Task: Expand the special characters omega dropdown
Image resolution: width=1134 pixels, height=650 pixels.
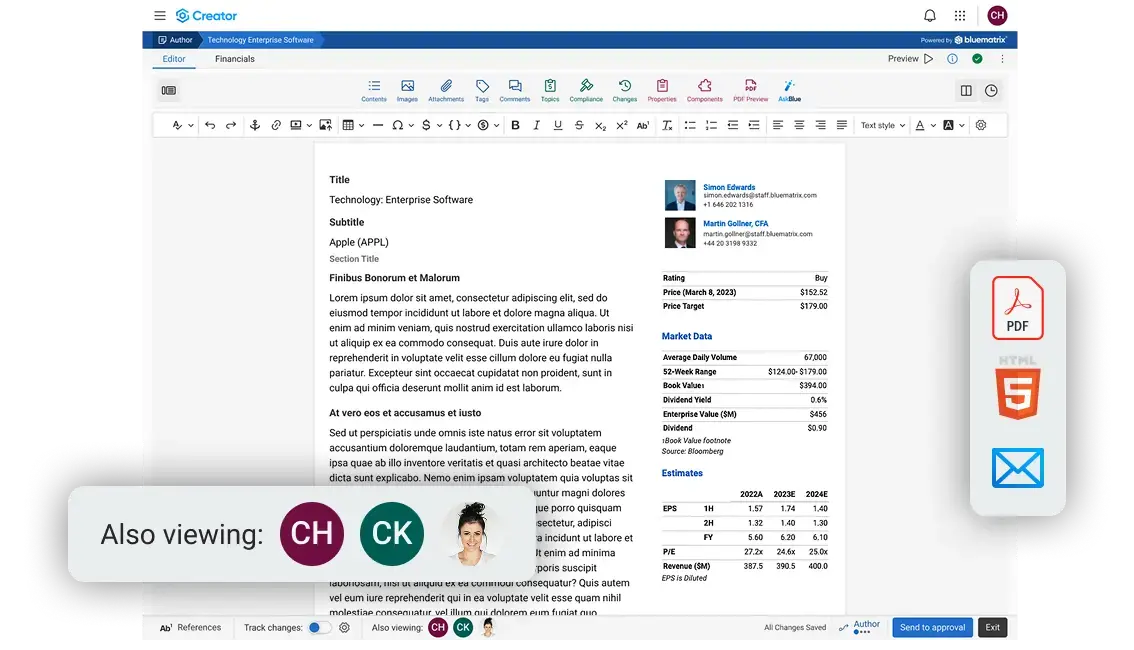Action: [x=411, y=125]
